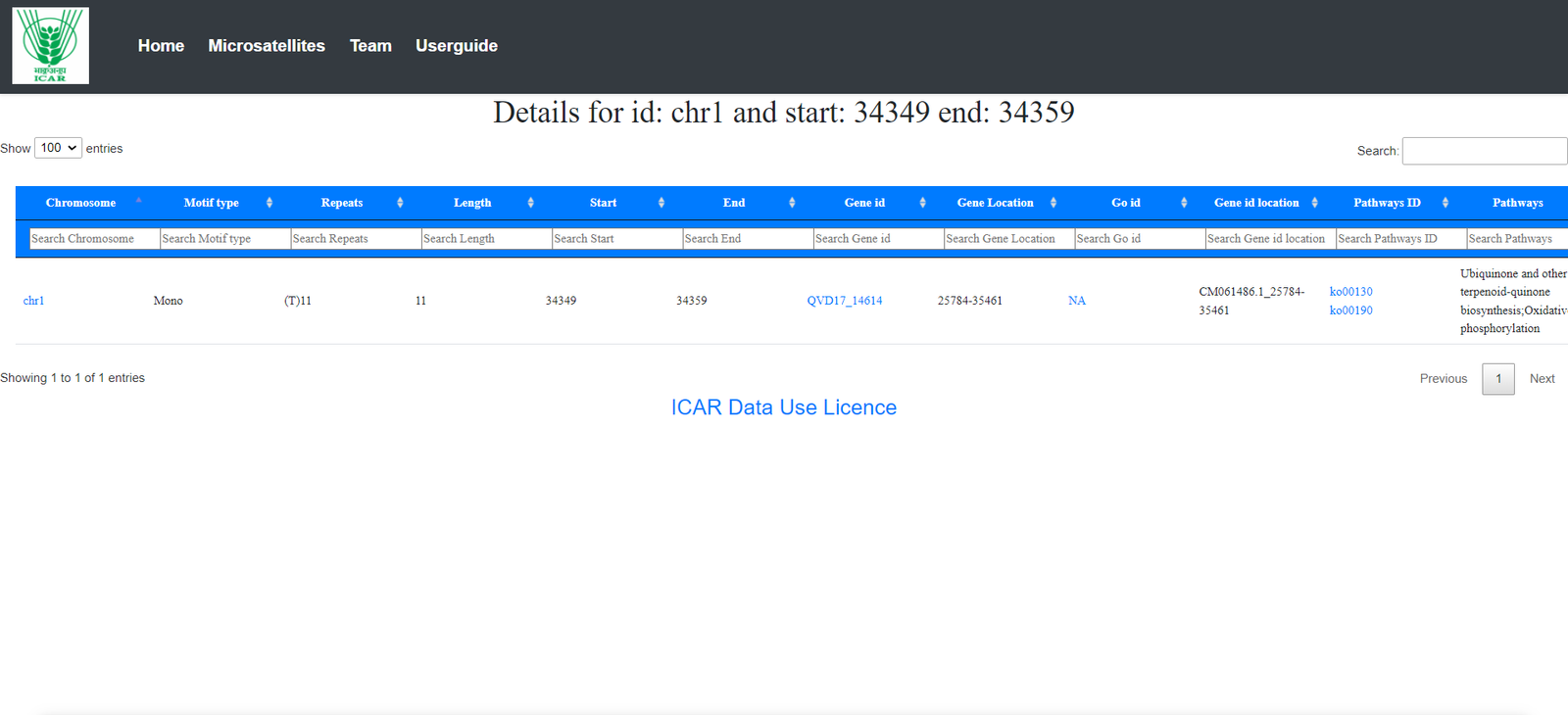Sort by Repeats column arrows
Viewport: 1568px width, 715px height.
[x=400, y=203]
